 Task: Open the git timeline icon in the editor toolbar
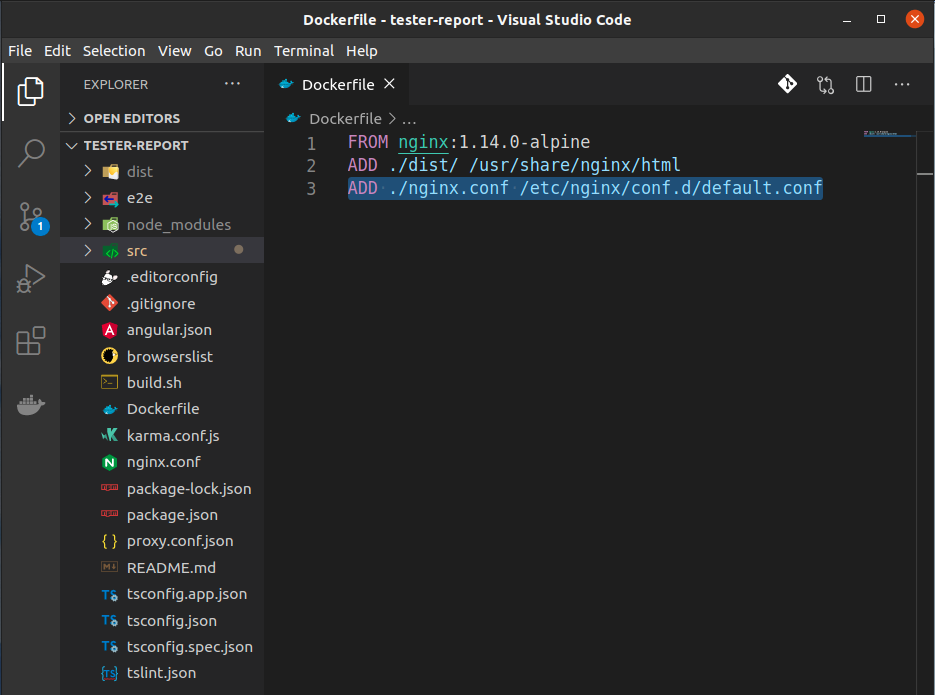[787, 84]
